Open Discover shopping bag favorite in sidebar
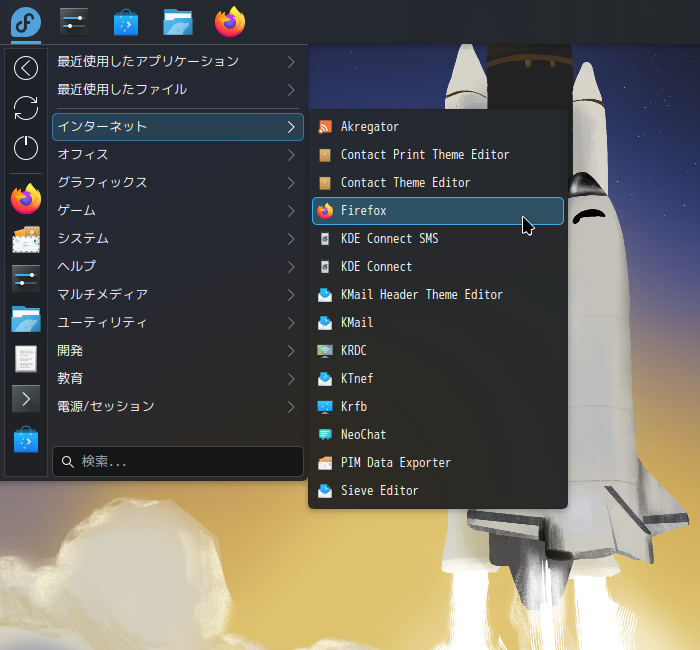 [x=26, y=439]
